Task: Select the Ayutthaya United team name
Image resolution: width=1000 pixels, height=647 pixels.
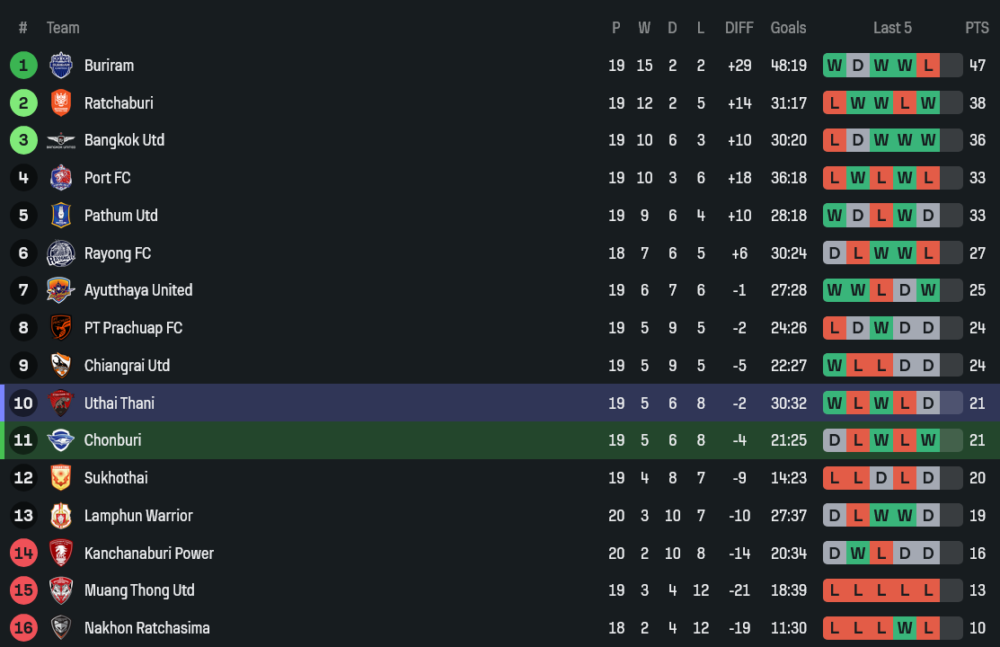Action: pos(138,290)
